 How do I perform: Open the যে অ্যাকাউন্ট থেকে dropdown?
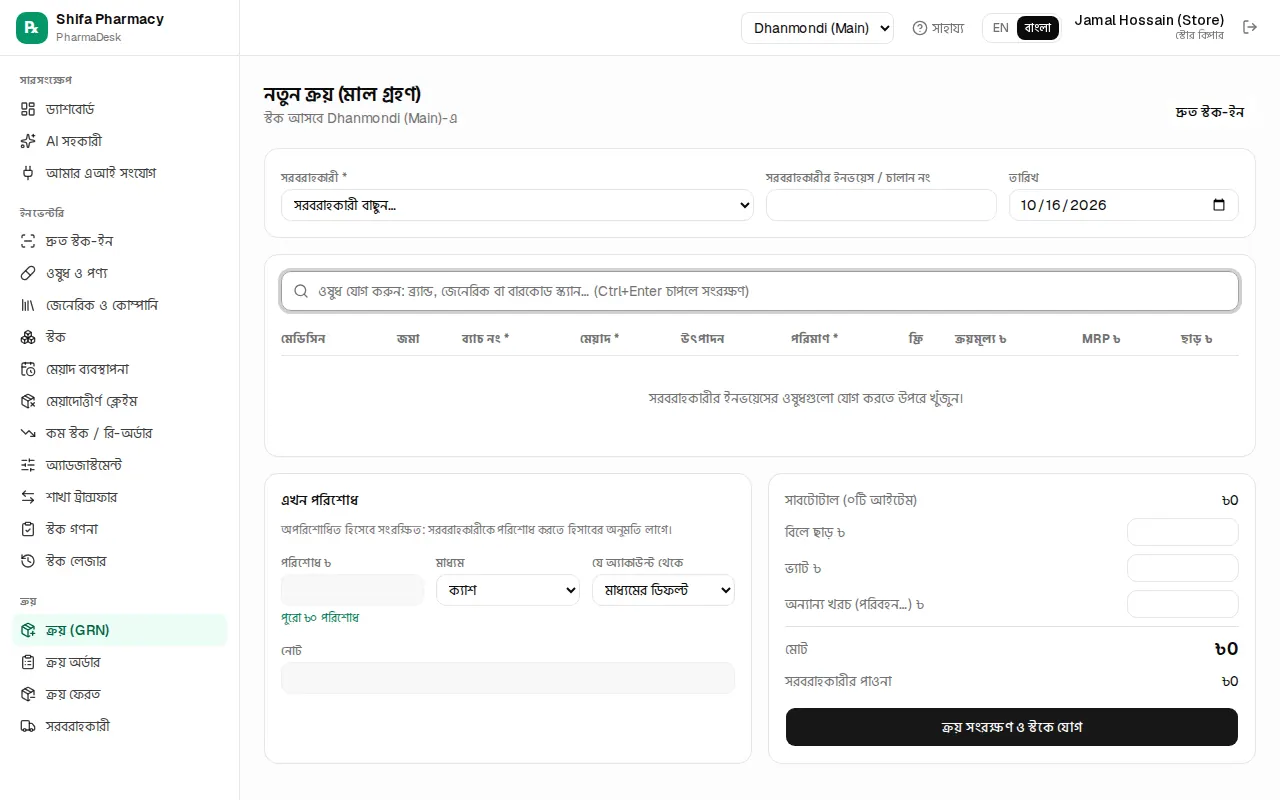(x=663, y=590)
